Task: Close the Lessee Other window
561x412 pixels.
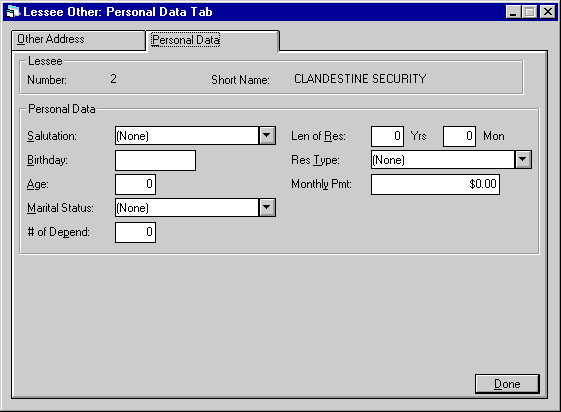Action: (548, 12)
